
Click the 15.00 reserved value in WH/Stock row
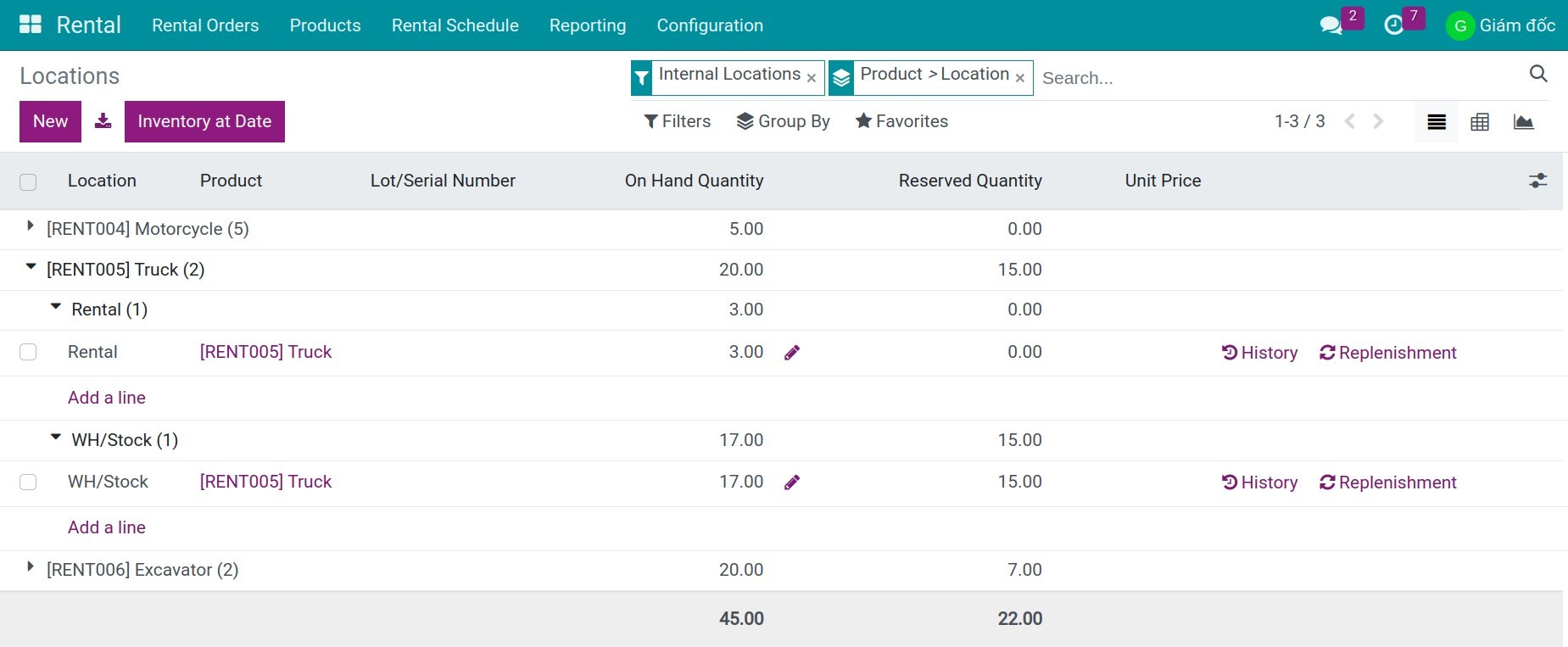tap(1019, 482)
